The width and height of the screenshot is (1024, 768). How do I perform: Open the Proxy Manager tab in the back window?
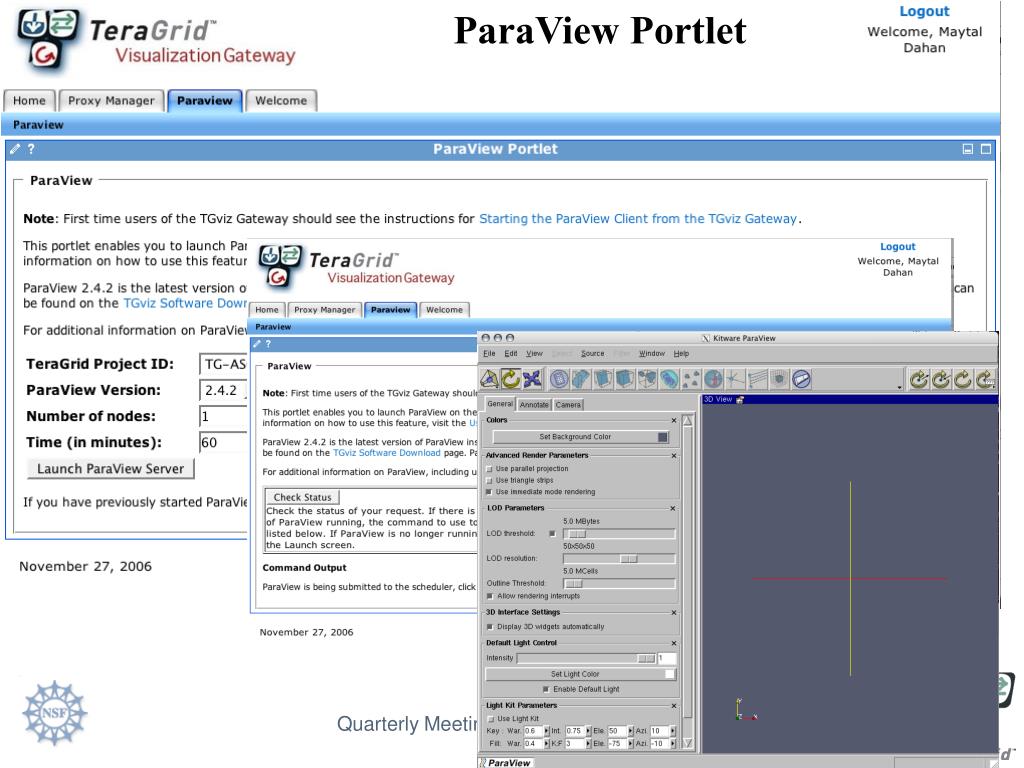[x=111, y=101]
